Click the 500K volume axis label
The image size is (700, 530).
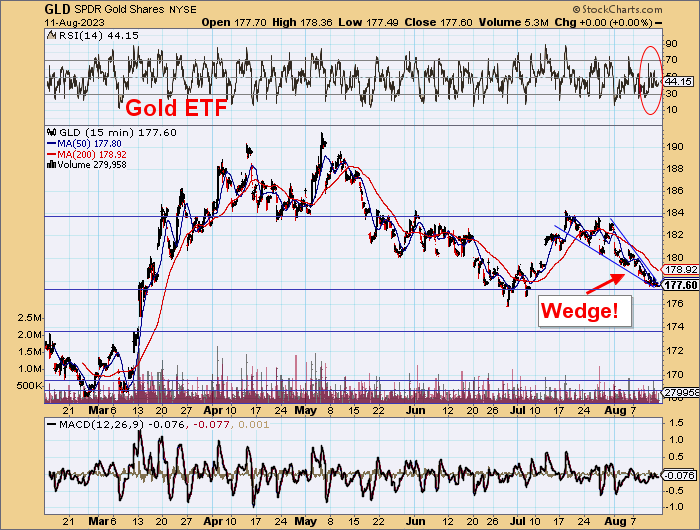29,386
